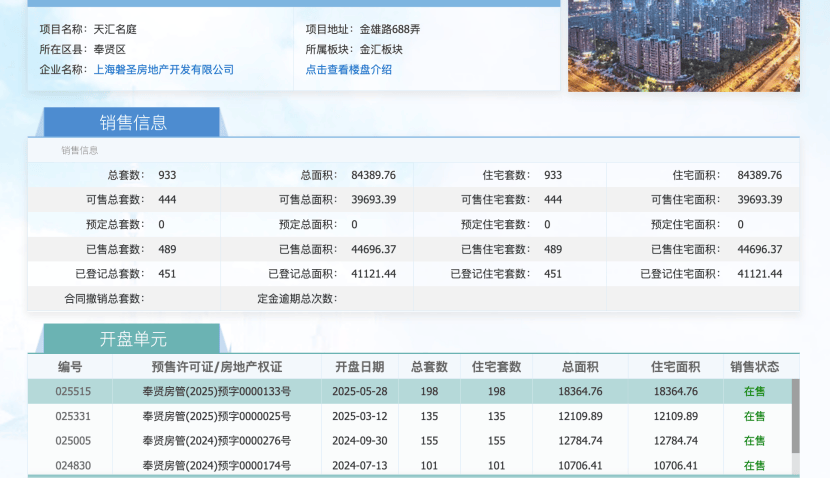The width and height of the screenshot is (830, 478).
Task: Click the 编号 column header
Action: pos(70,367)
